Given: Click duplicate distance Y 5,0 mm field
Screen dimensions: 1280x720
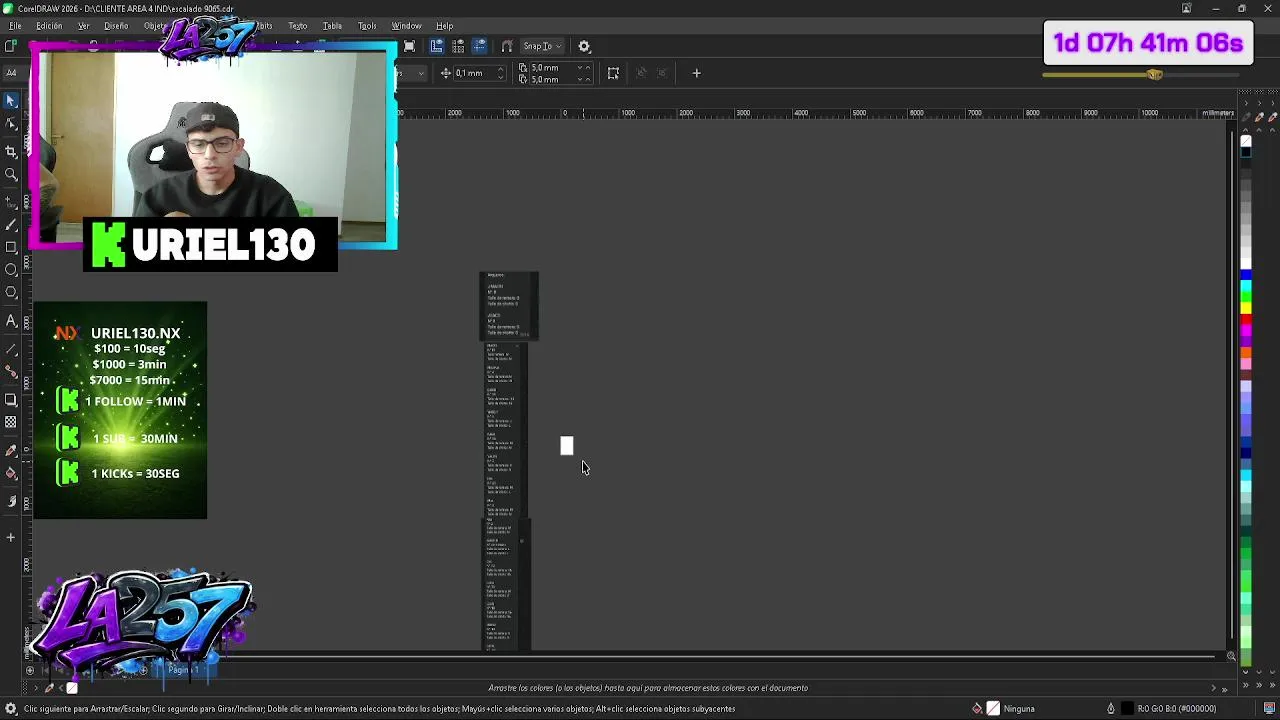Looking at the screenshot, I should (552, 79).
